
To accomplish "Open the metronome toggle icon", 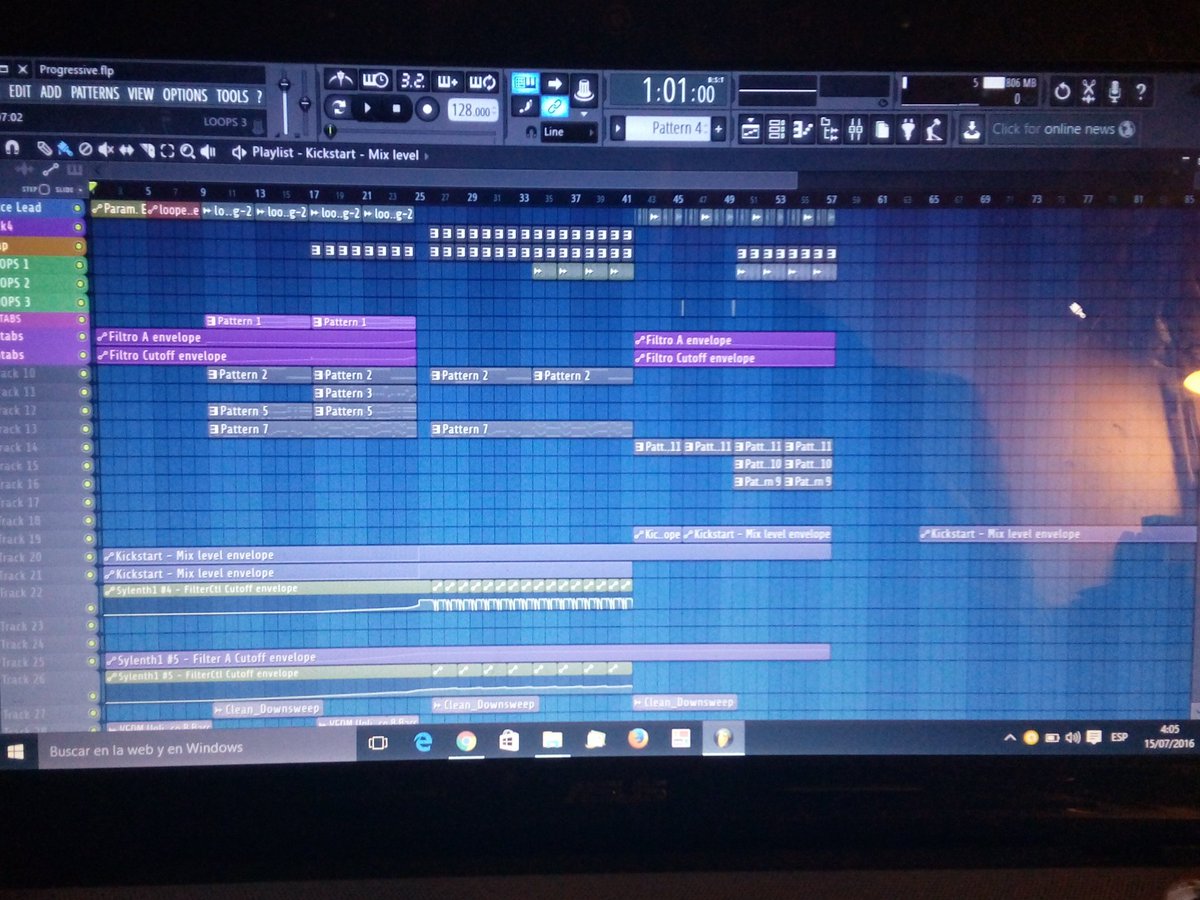I will [341, 81].
